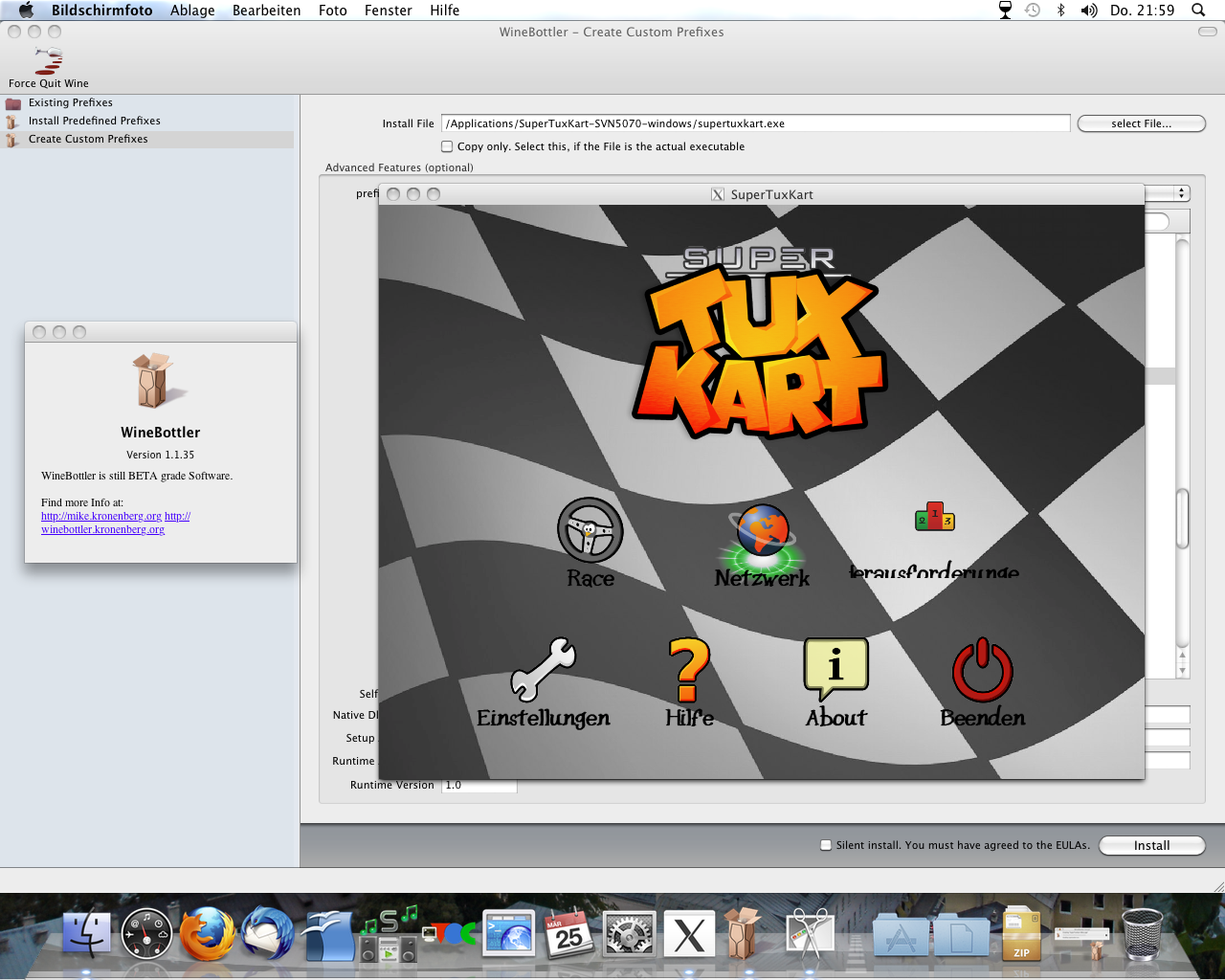Click the date and time in the menu bar
This screenshot has height=980, width=1225.
tap(1142, 10)
